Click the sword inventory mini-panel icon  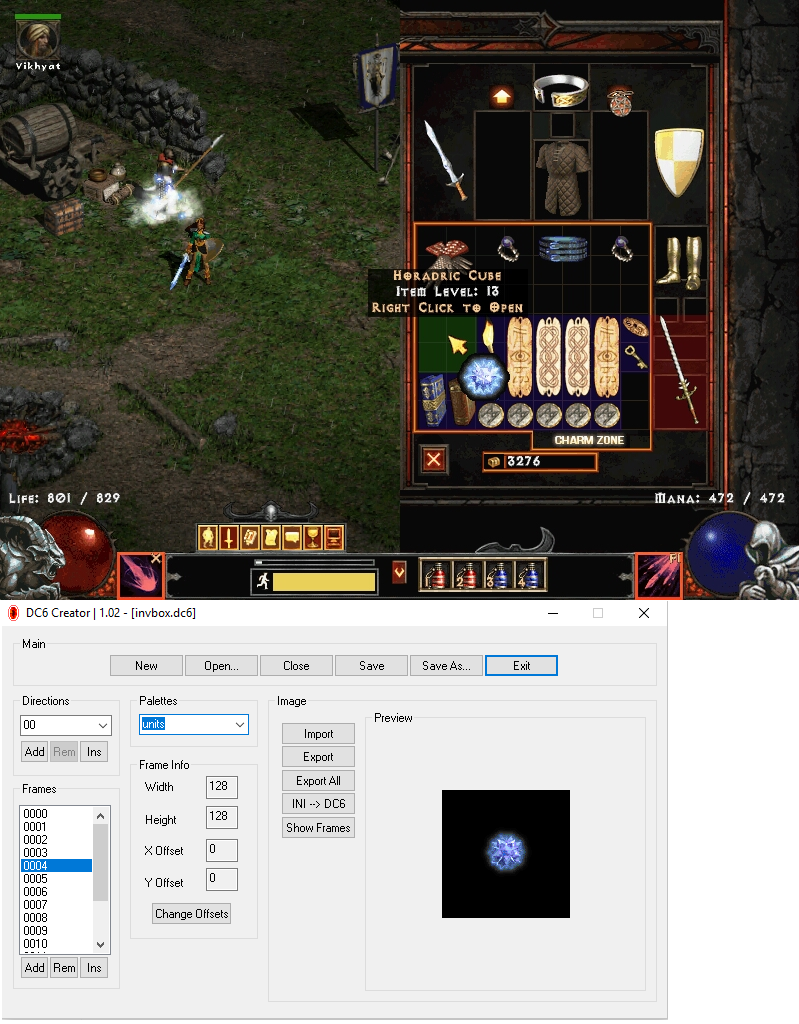[x=229, y=537]
